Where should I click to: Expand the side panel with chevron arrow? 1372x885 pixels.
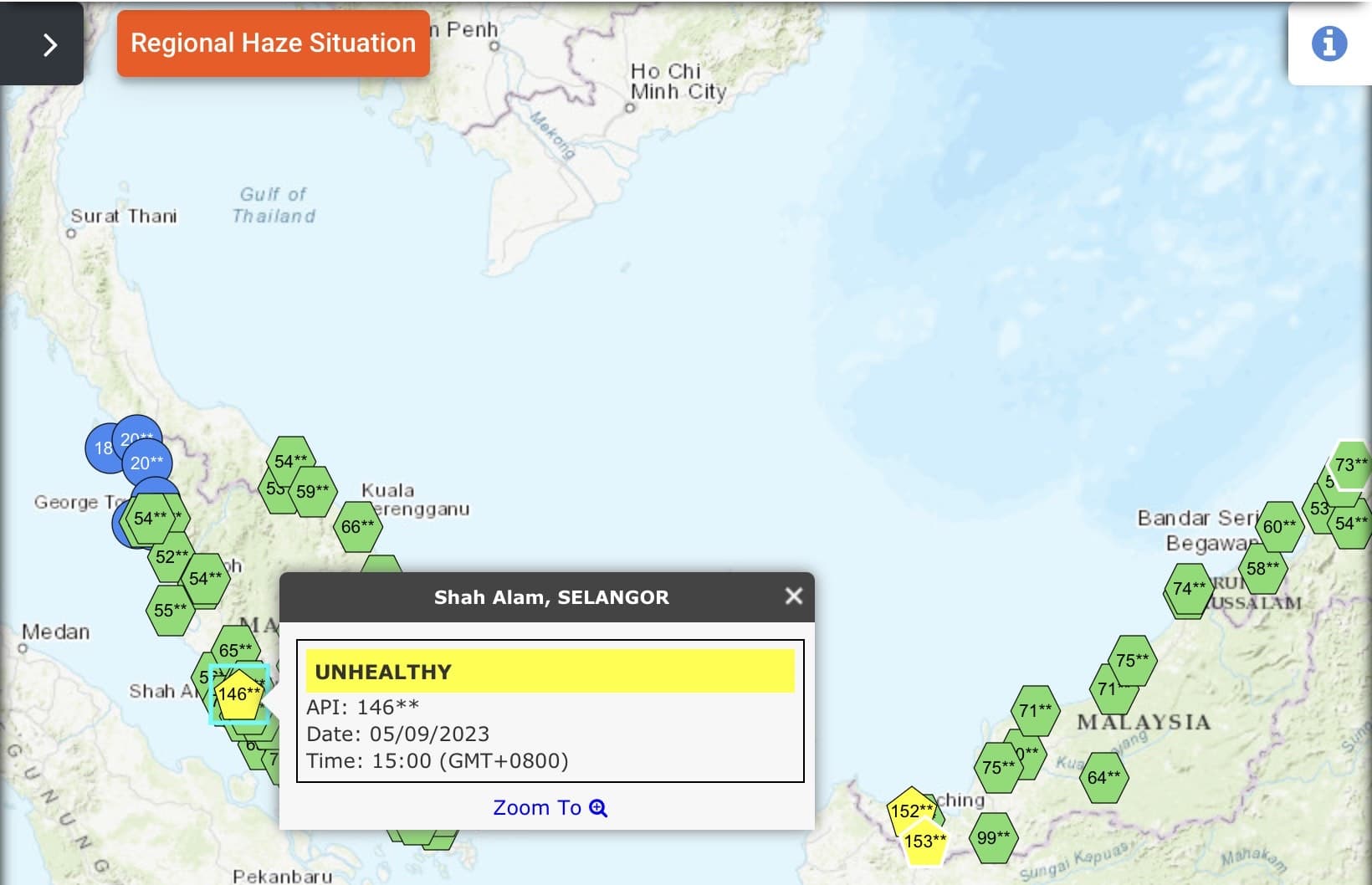pos(42,43)
